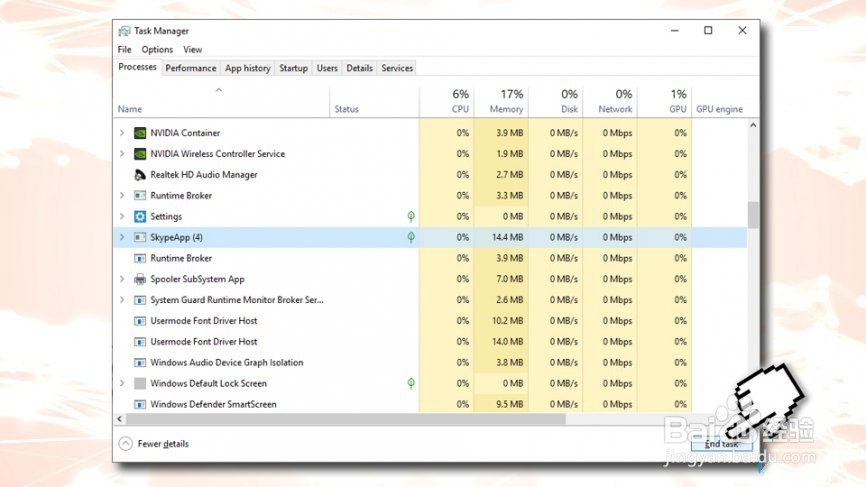
Task: Click the scroll up arrow of process list
Action: tap(753, 125)
